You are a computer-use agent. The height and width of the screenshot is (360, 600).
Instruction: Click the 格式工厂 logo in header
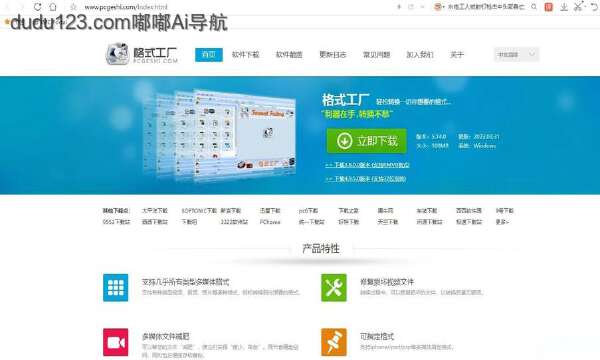pyautogui.click(x=142, y=54)
